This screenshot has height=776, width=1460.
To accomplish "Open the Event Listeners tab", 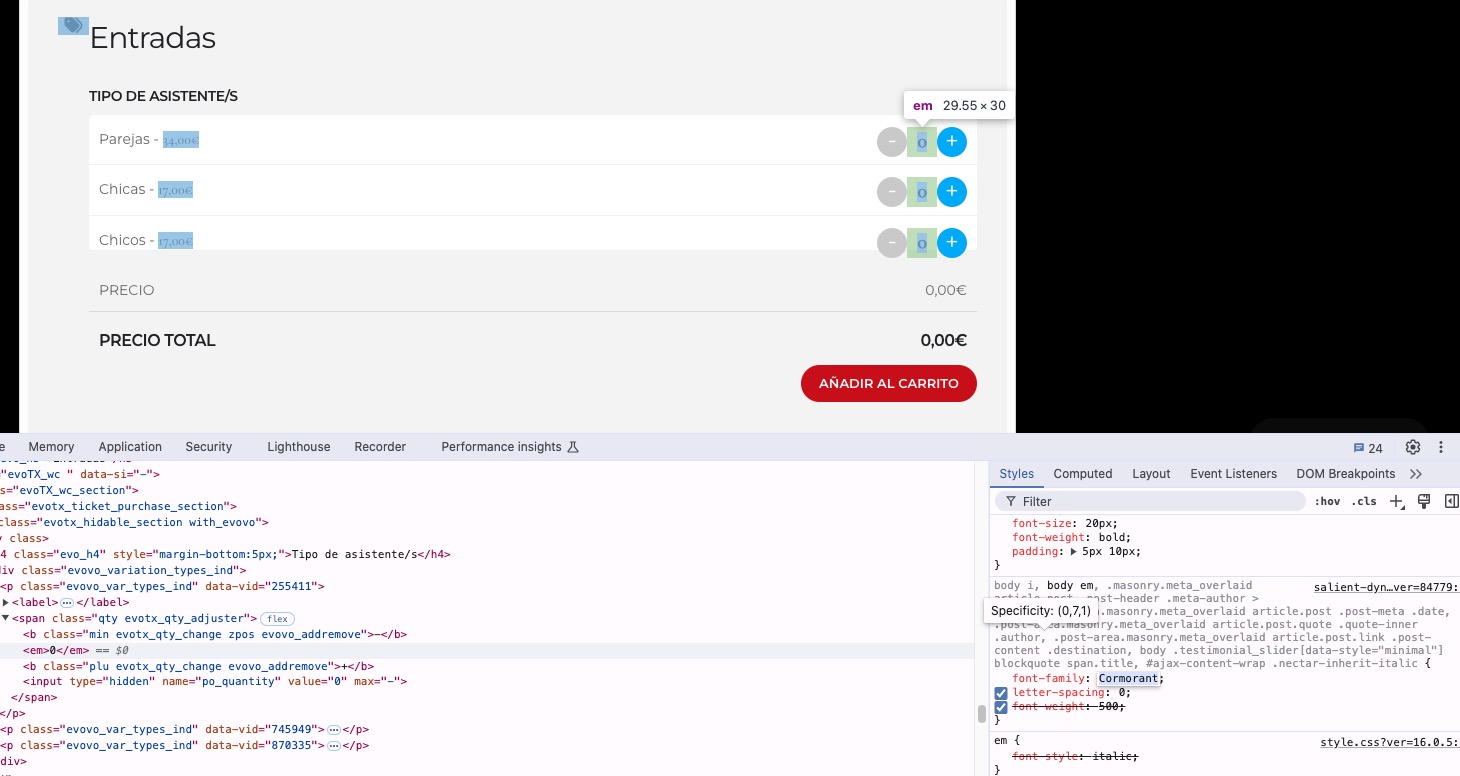I will 1233,474.
